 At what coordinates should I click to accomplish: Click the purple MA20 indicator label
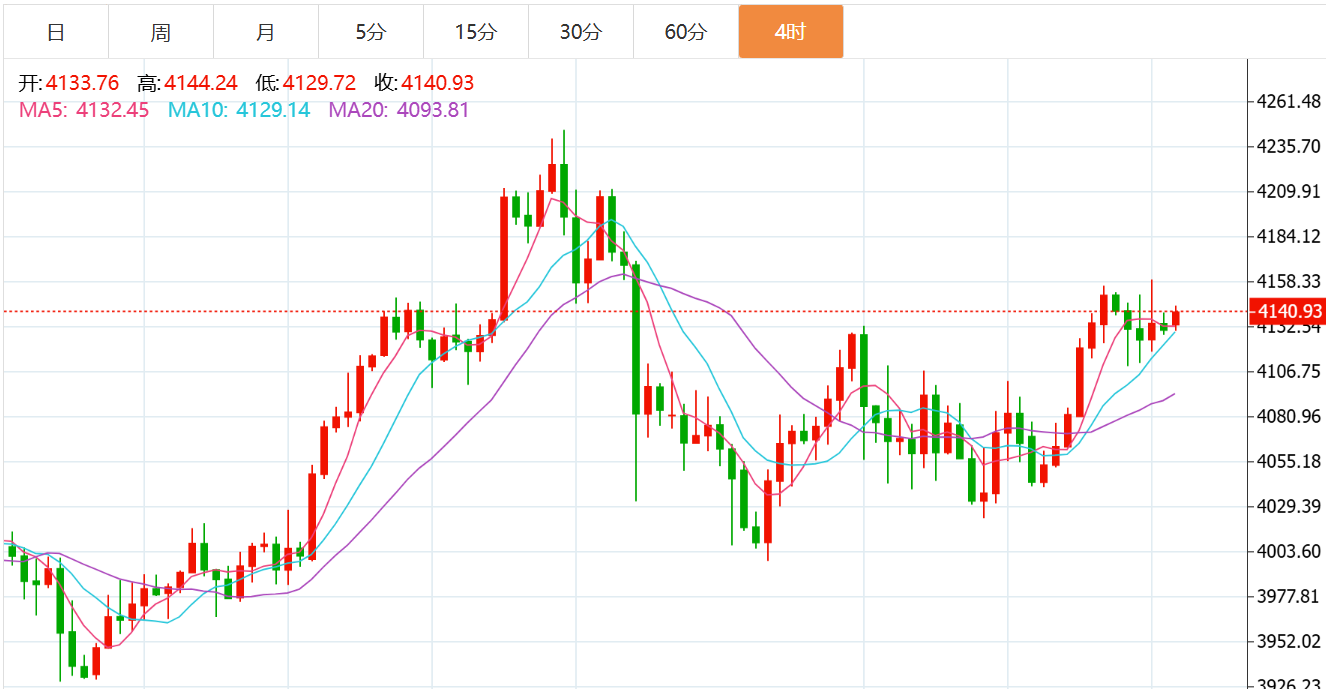(x=398, y=110)
